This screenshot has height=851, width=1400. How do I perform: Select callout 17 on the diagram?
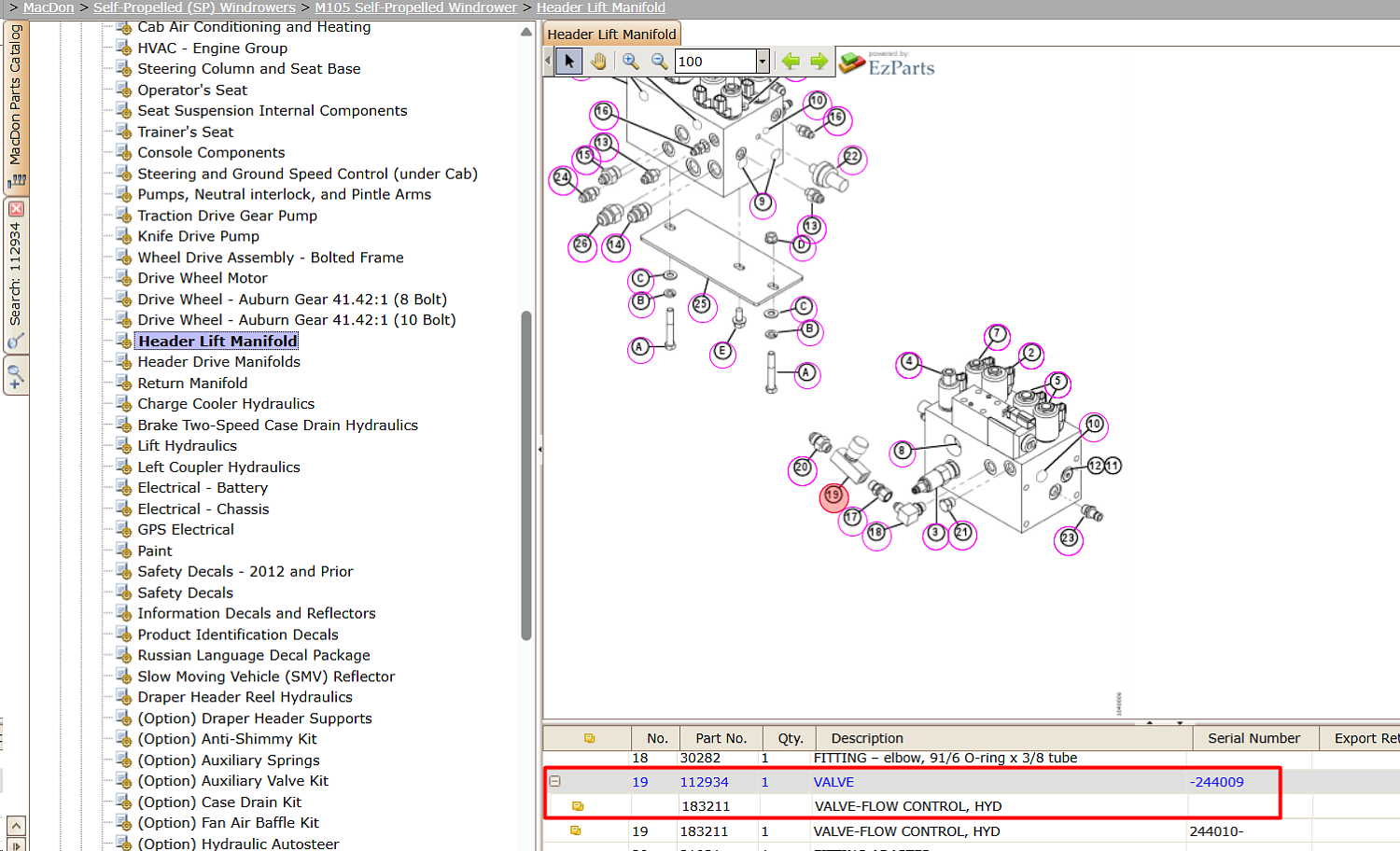click(852, 518)
